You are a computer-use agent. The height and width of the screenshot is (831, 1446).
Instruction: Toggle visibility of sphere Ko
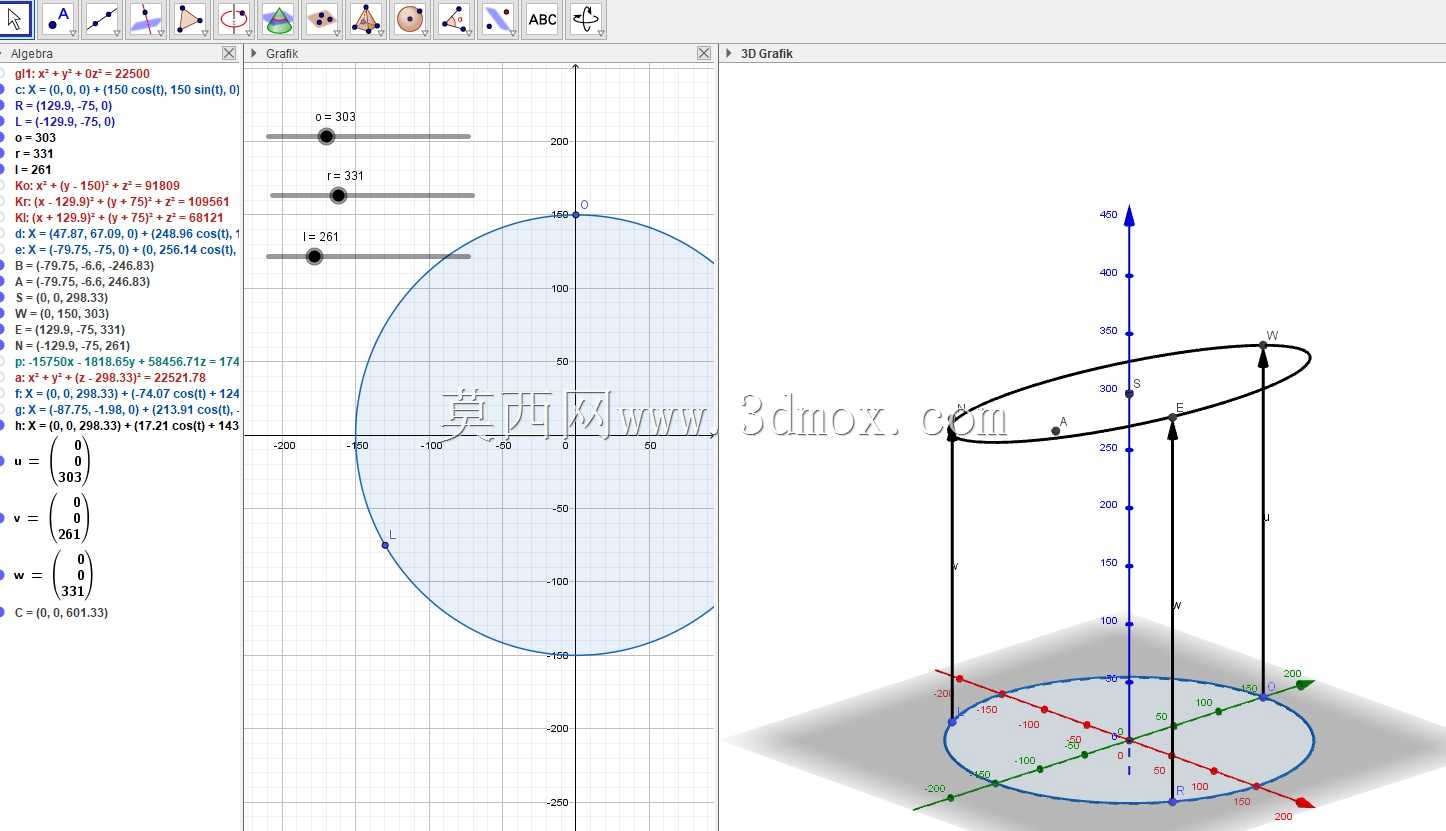click(x=3, y=185)
